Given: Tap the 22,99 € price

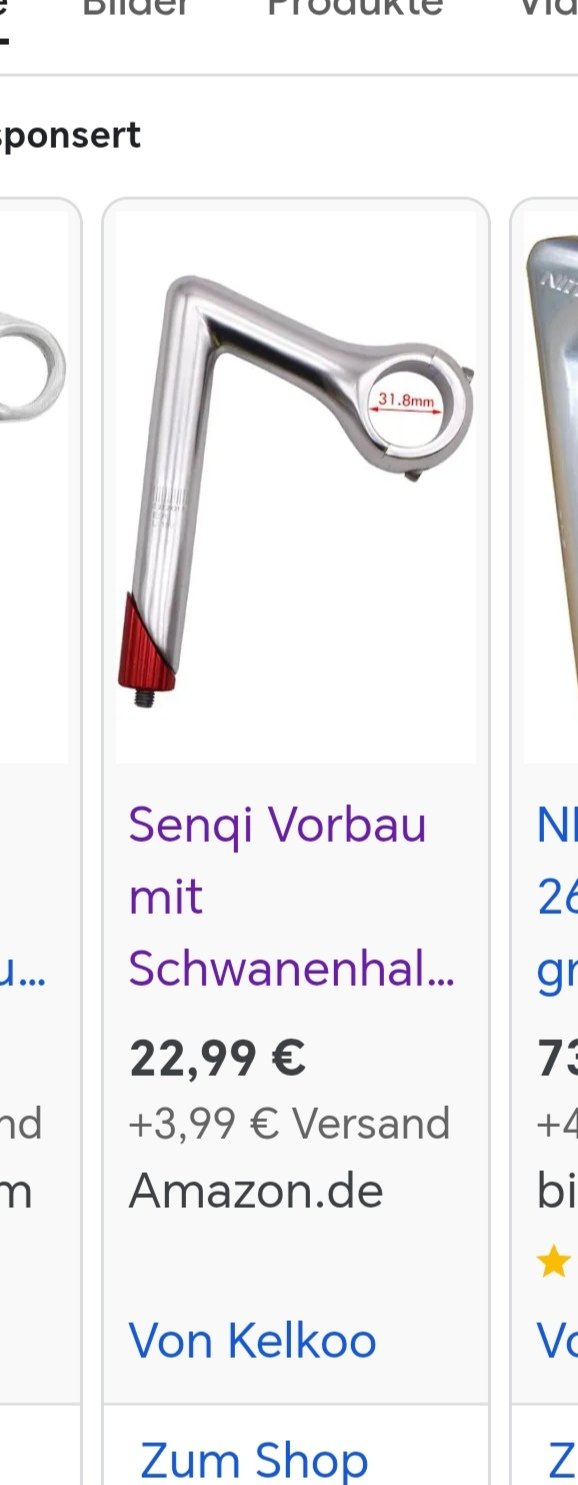Looking at the screenshot, I should click(x=217, y=1058).
